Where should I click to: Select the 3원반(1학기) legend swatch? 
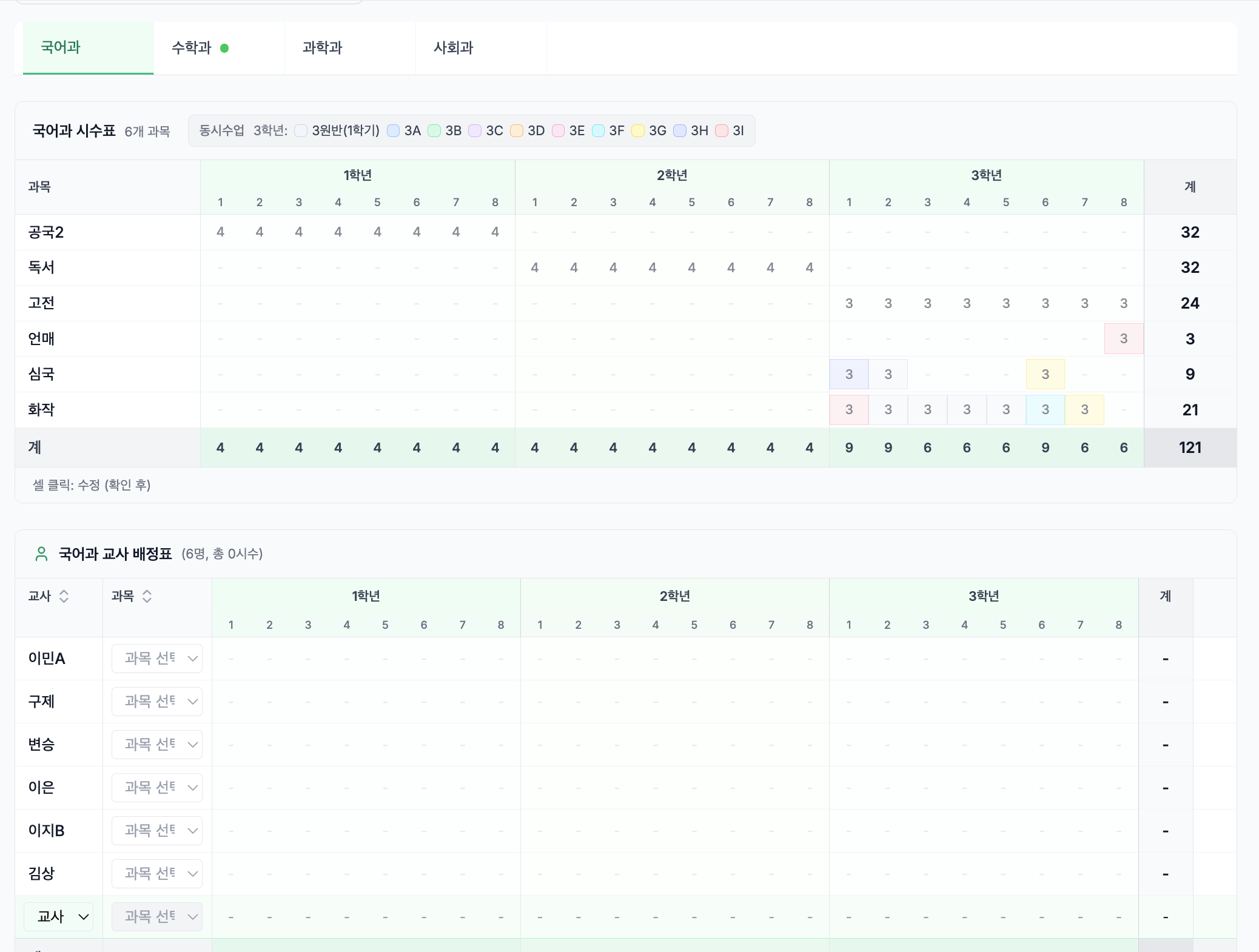[x=301, y=131]
